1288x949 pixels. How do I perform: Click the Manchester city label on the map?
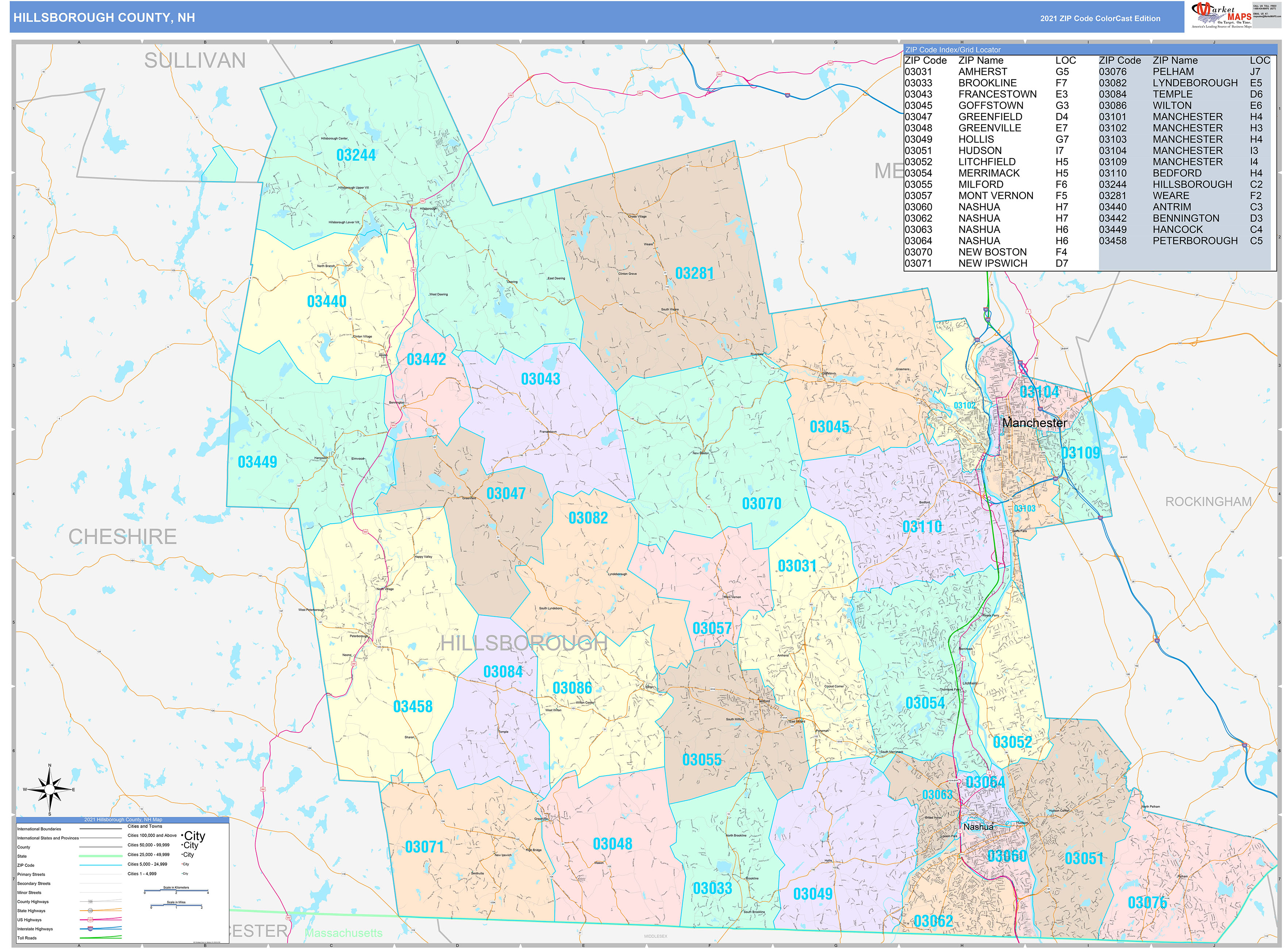[x=1034, y=423]
